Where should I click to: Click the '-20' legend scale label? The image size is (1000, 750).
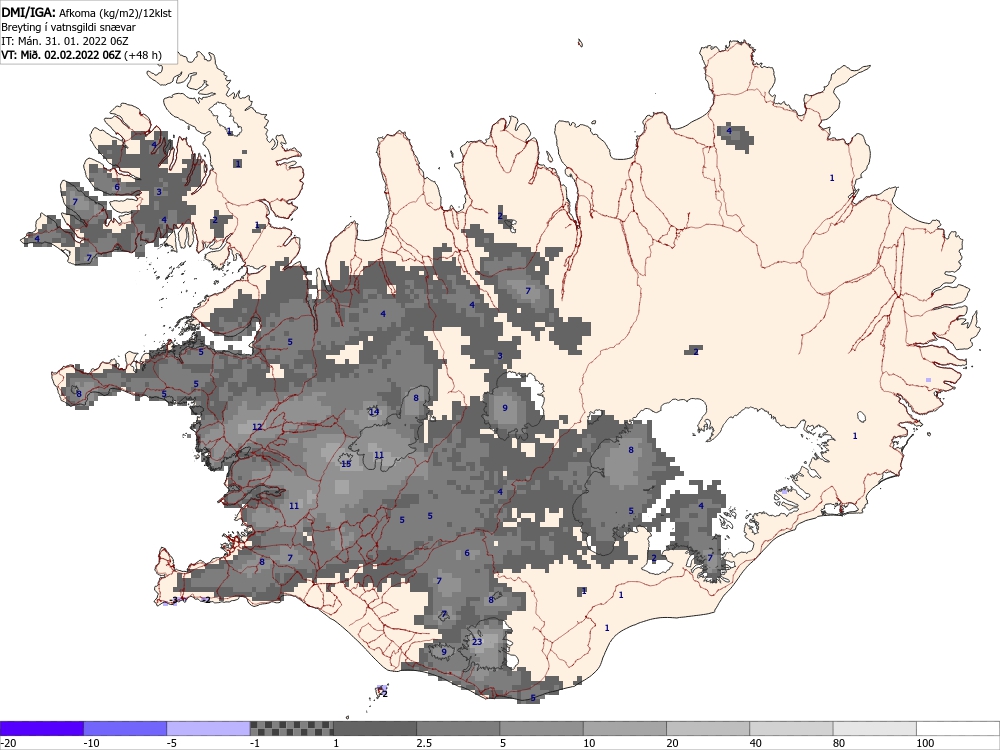point(8,743)
